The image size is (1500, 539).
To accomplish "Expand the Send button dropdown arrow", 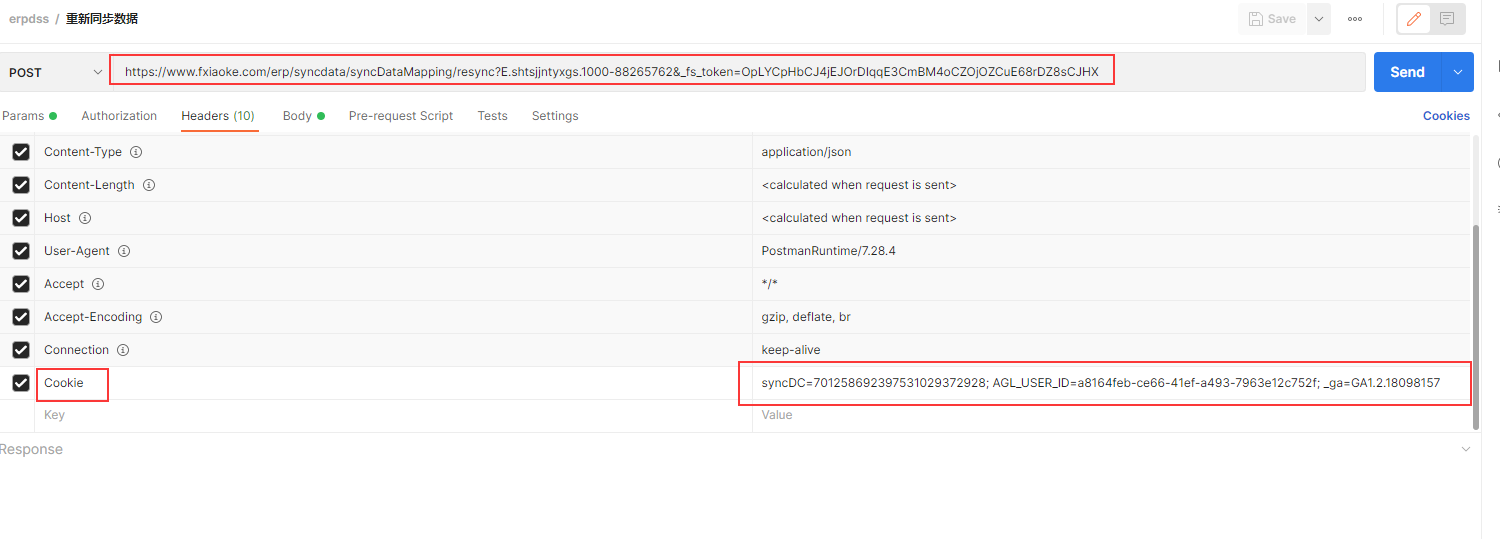I will point(1457,72).
